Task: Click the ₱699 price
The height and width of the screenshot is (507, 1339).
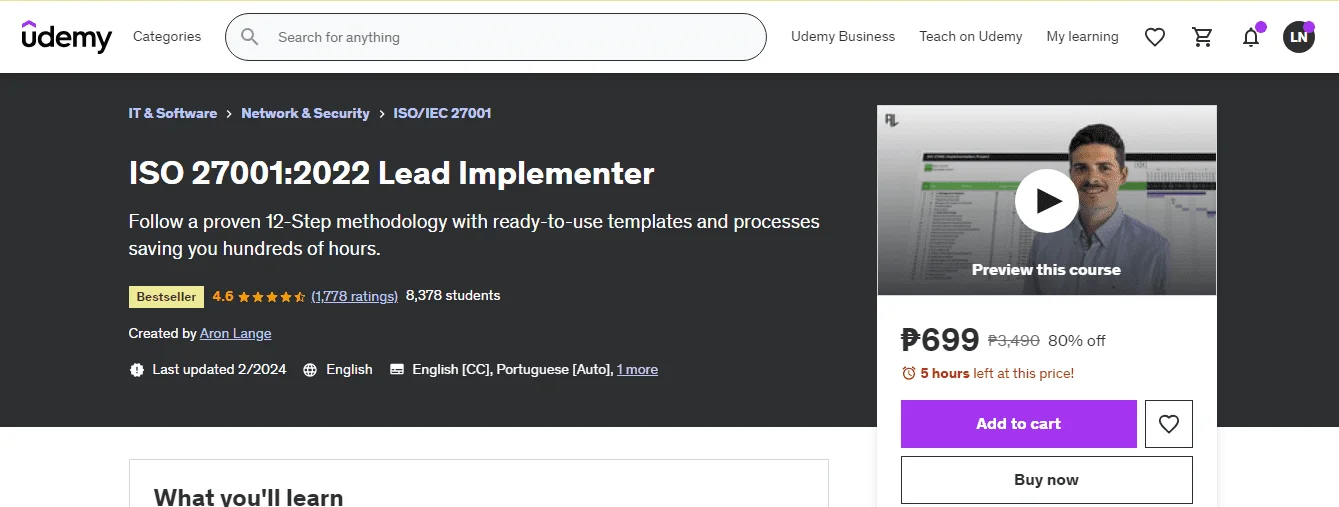Action: pyautogui.click(x=940, y=340)
